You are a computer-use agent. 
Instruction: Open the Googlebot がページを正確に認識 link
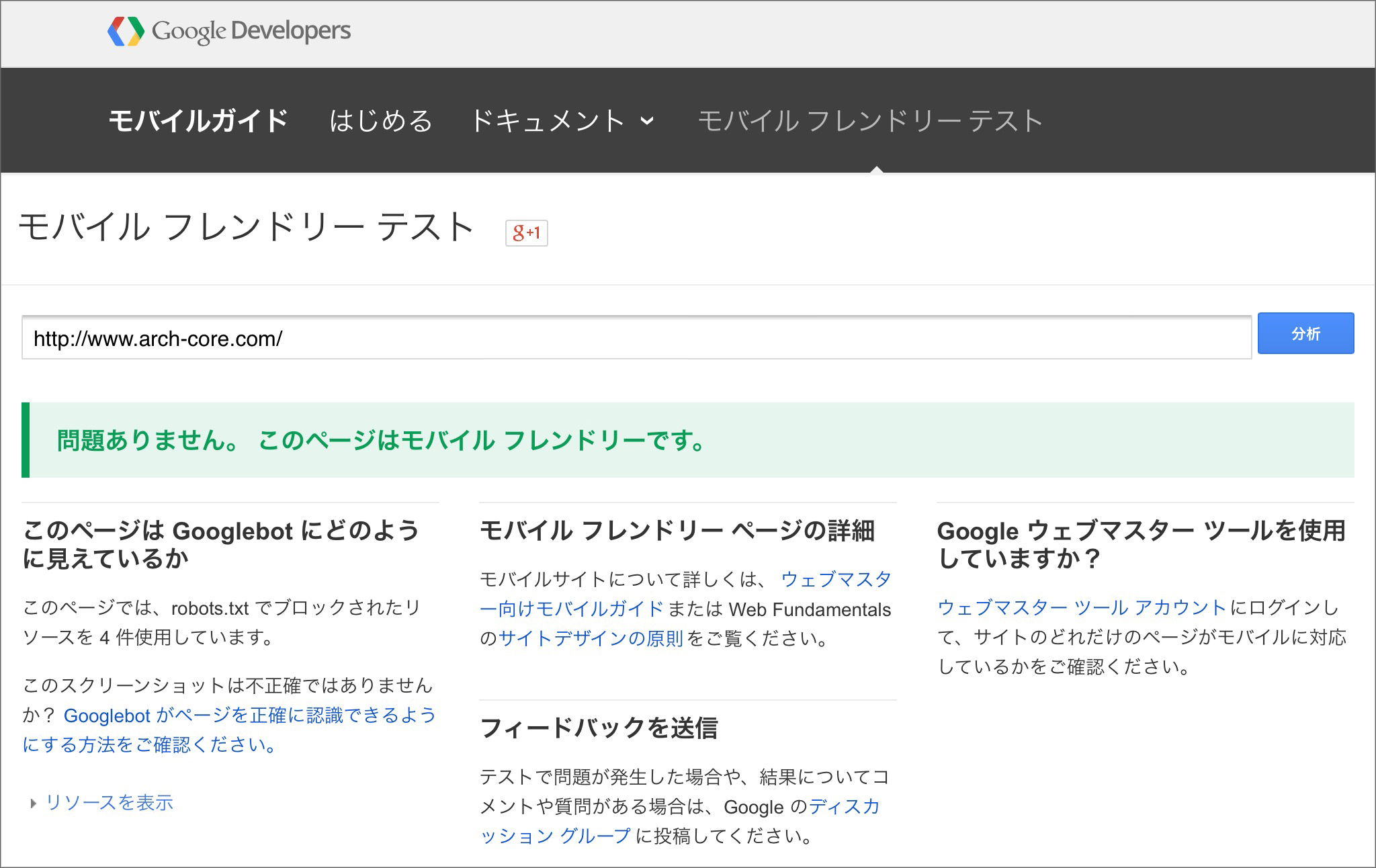tap(228, 730)
